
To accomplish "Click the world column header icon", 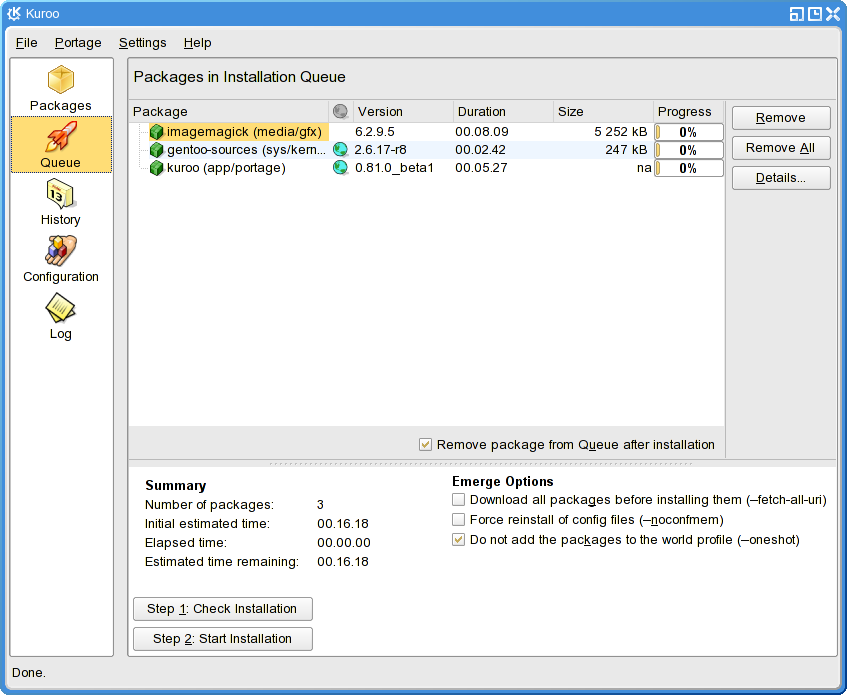I will (340, 111).
